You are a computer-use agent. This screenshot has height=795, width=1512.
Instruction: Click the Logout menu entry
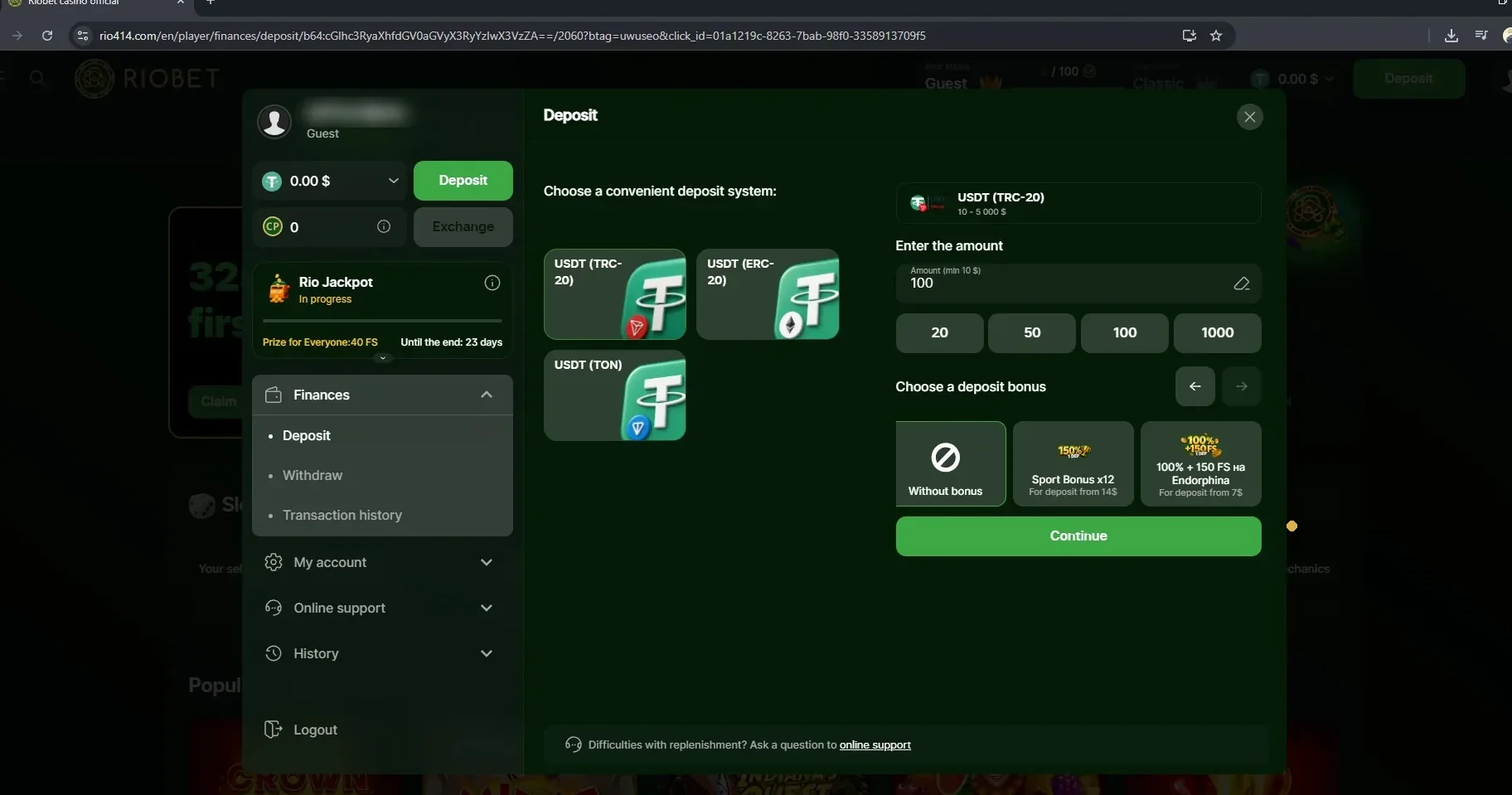[315, 730]
